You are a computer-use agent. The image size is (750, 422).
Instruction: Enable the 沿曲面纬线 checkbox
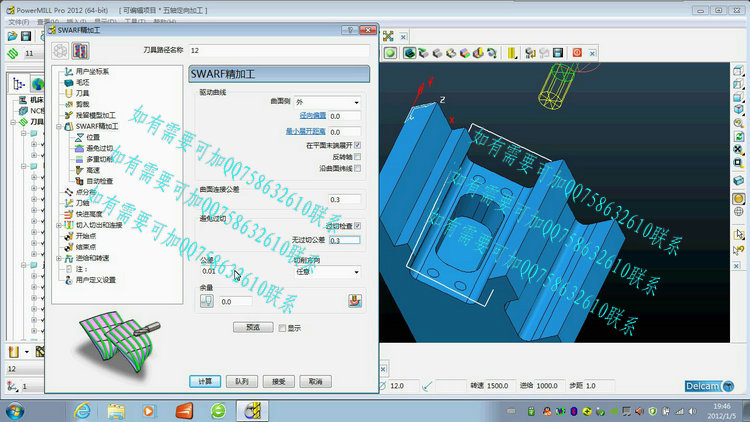click(358, 168)
